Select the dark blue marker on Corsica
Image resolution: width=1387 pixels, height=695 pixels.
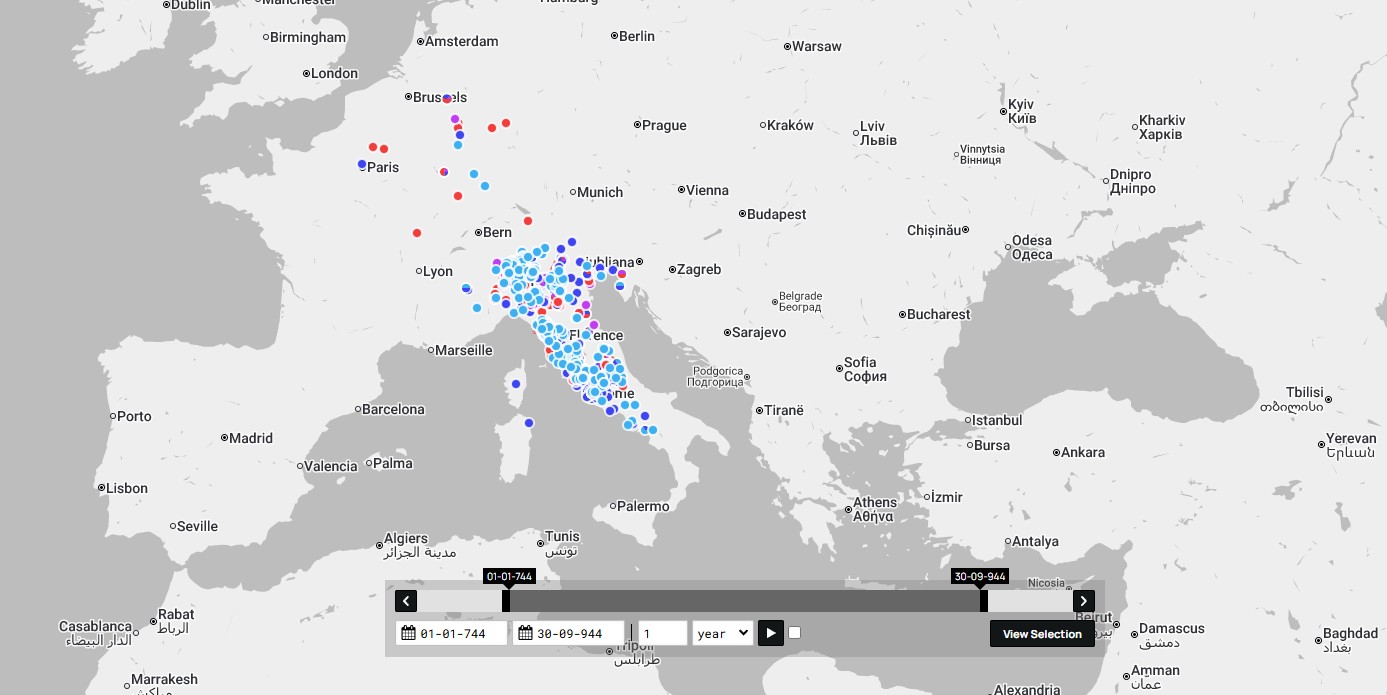click(x=516, y=383)
